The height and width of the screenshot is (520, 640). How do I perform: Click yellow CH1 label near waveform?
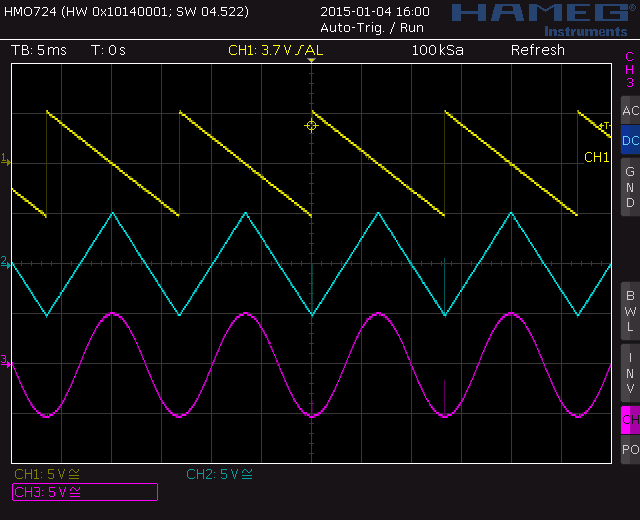[x=596, y=157]
